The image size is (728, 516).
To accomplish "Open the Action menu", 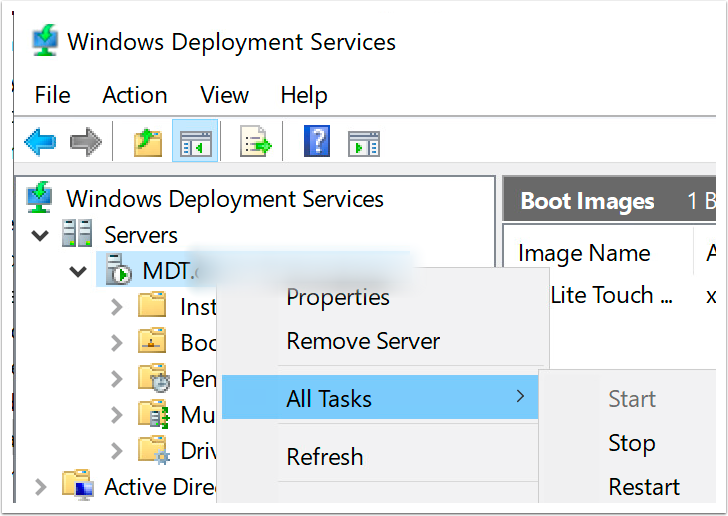I will coord(134,95).
